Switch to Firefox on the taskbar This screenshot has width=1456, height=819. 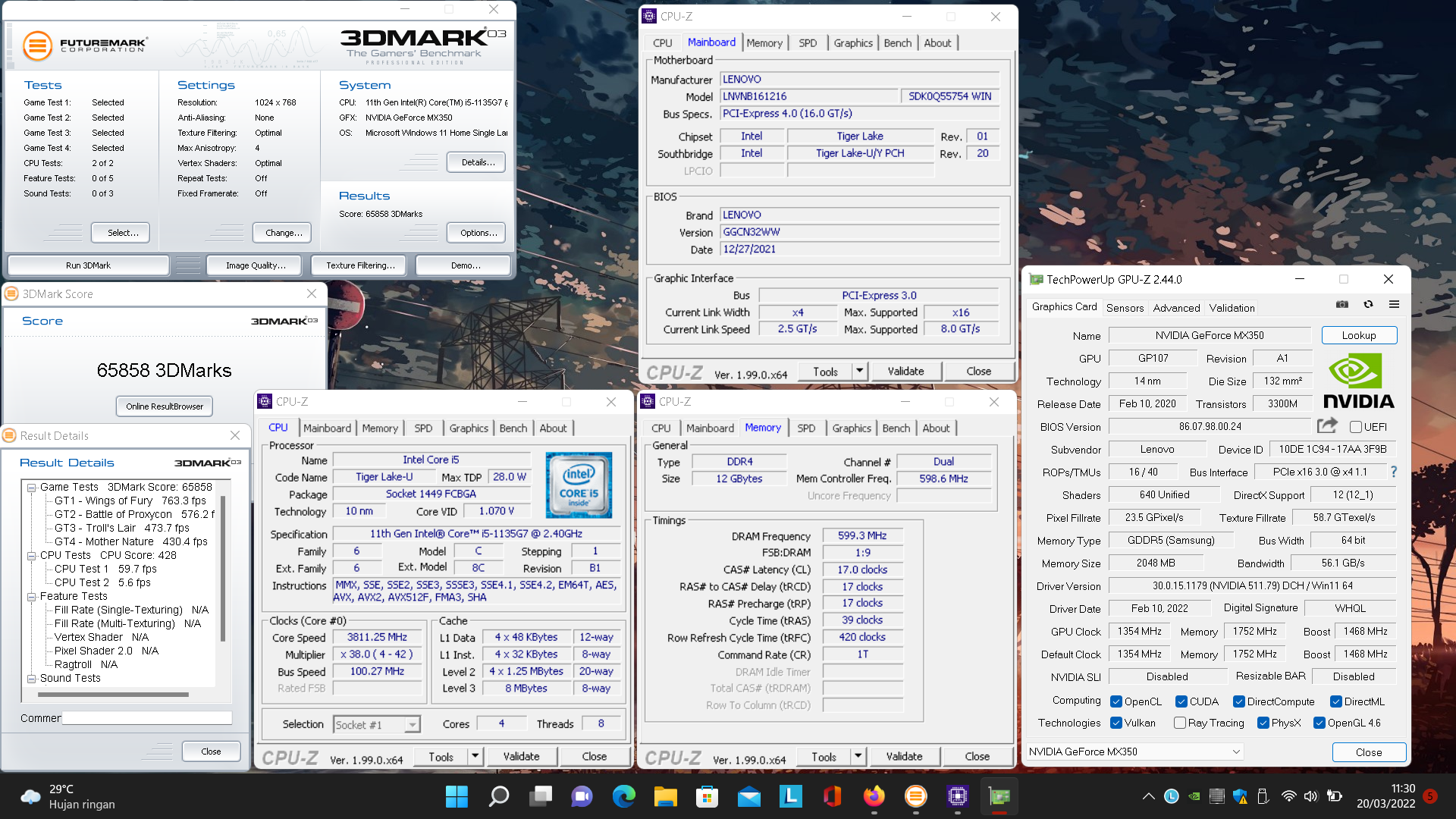pyautogui.click(x=874, y=796)
